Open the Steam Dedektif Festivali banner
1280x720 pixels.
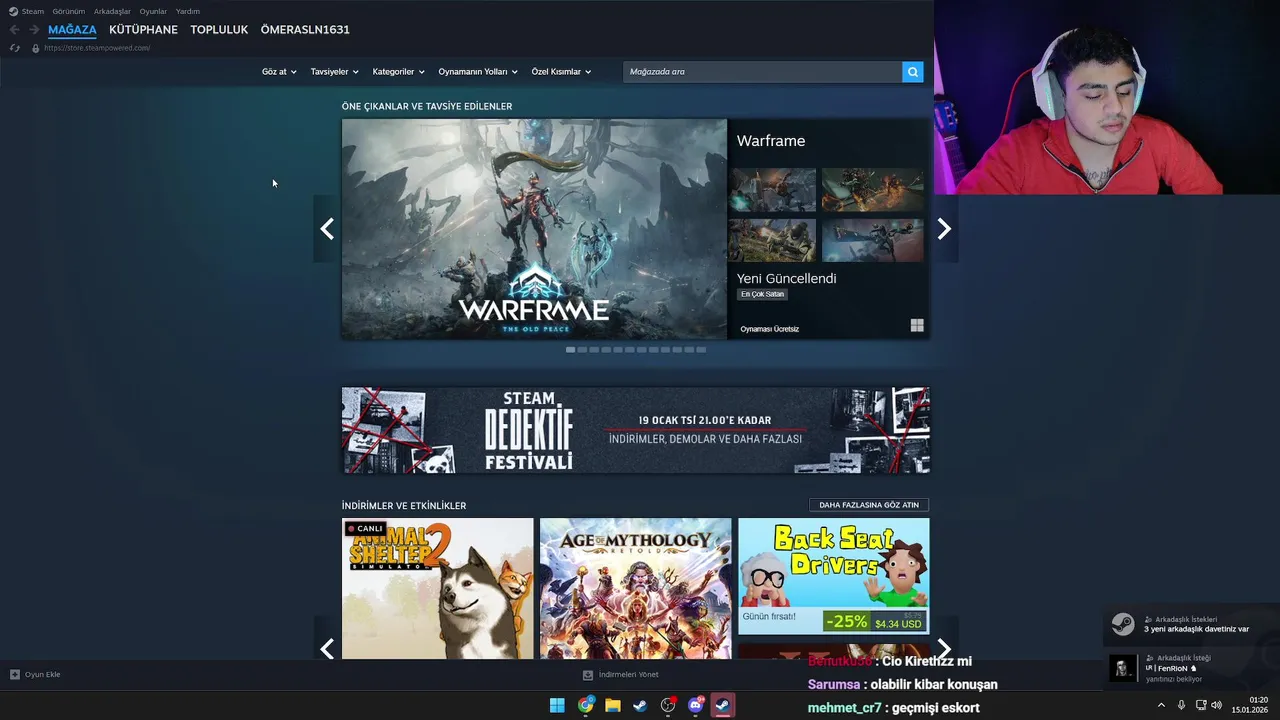635,430
